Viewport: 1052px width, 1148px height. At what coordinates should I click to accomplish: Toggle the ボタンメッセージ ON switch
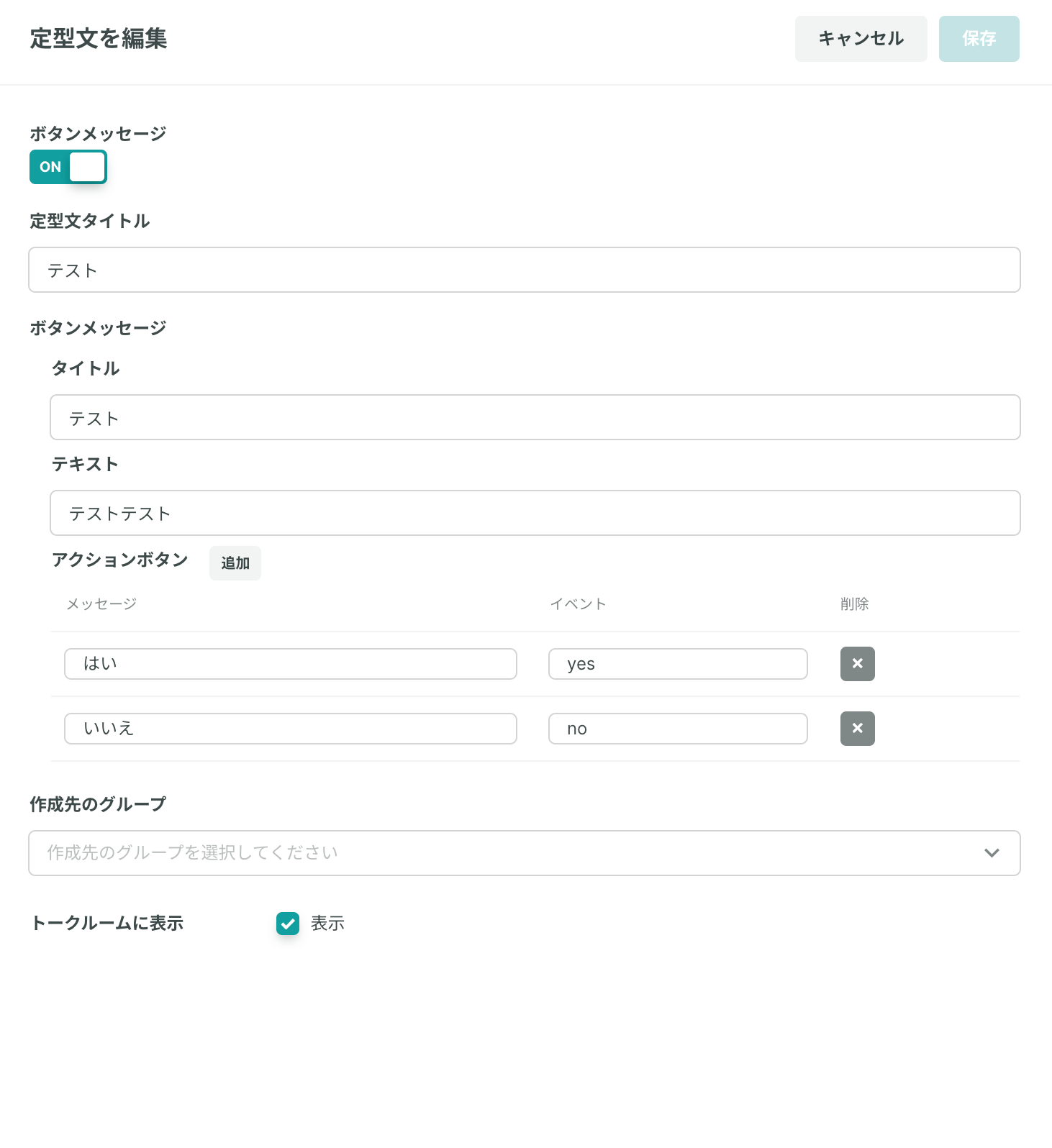pos(68,167)
